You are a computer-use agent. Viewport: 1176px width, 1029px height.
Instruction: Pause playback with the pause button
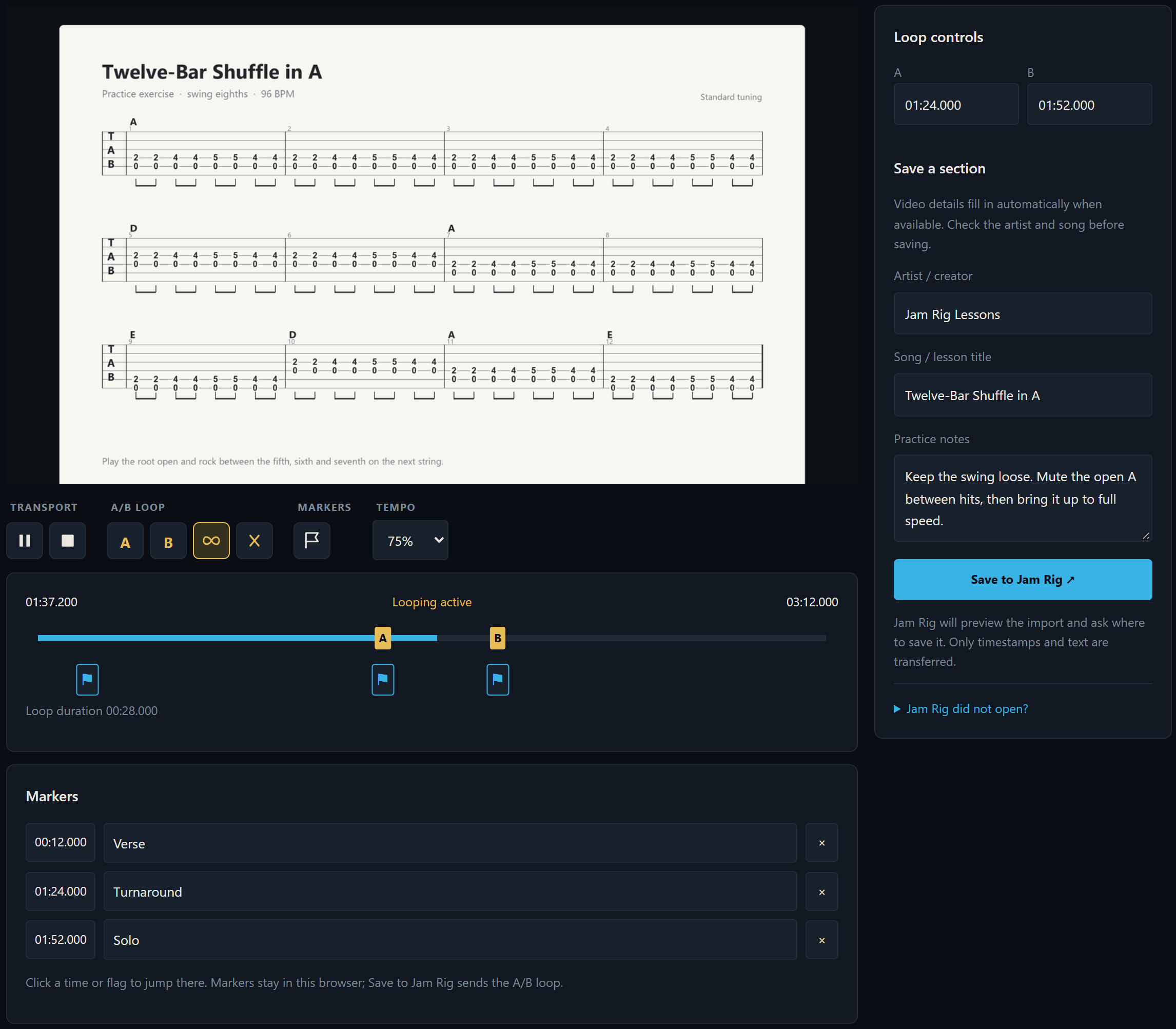[x=25, y=540]
